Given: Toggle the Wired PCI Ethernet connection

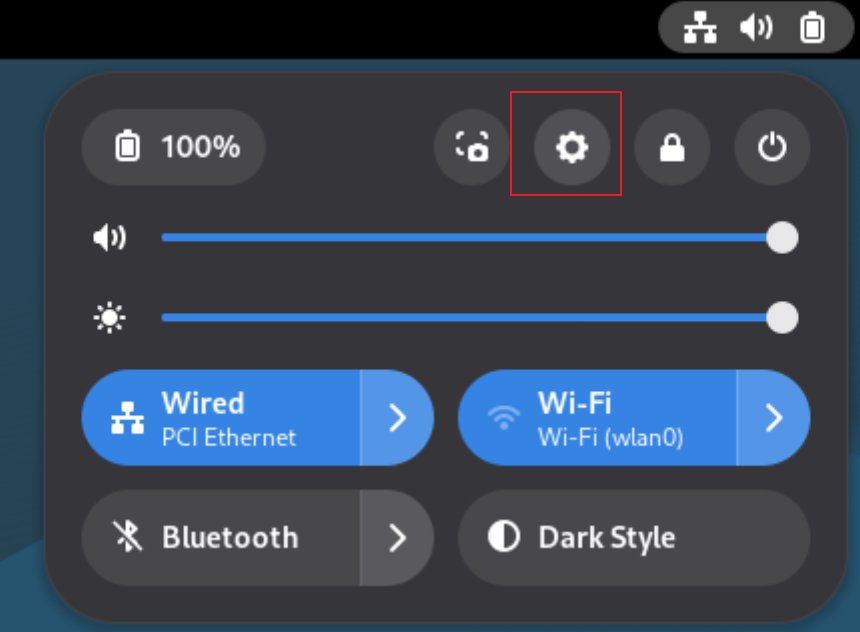Looking at the screenshot, I should pos(220,418).
